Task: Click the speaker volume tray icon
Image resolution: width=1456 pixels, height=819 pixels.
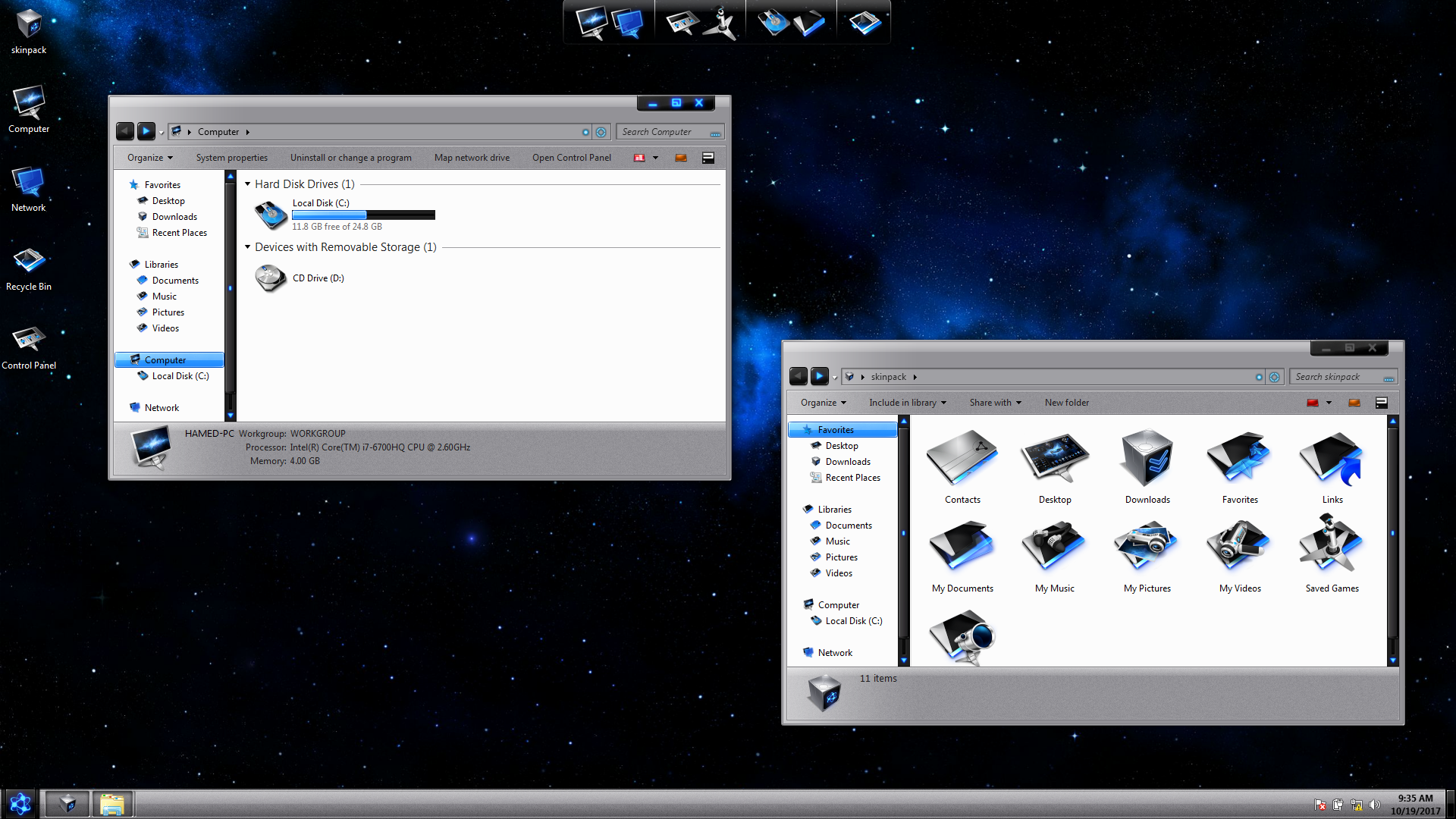Action: click(1375, 805)
